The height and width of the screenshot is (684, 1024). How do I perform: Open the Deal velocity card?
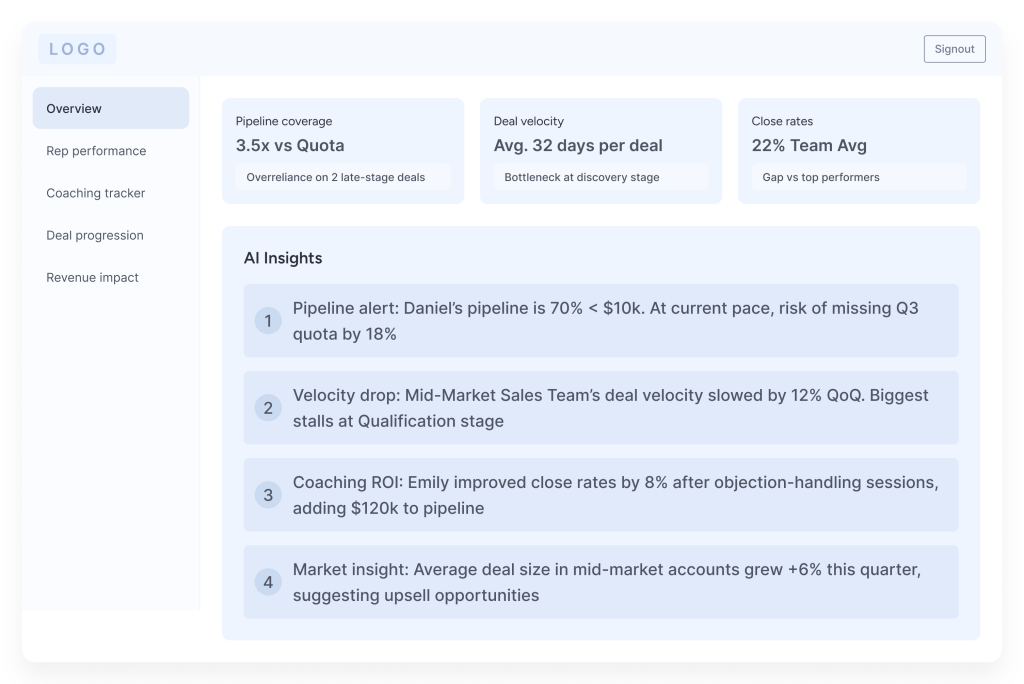pos(601,135)
